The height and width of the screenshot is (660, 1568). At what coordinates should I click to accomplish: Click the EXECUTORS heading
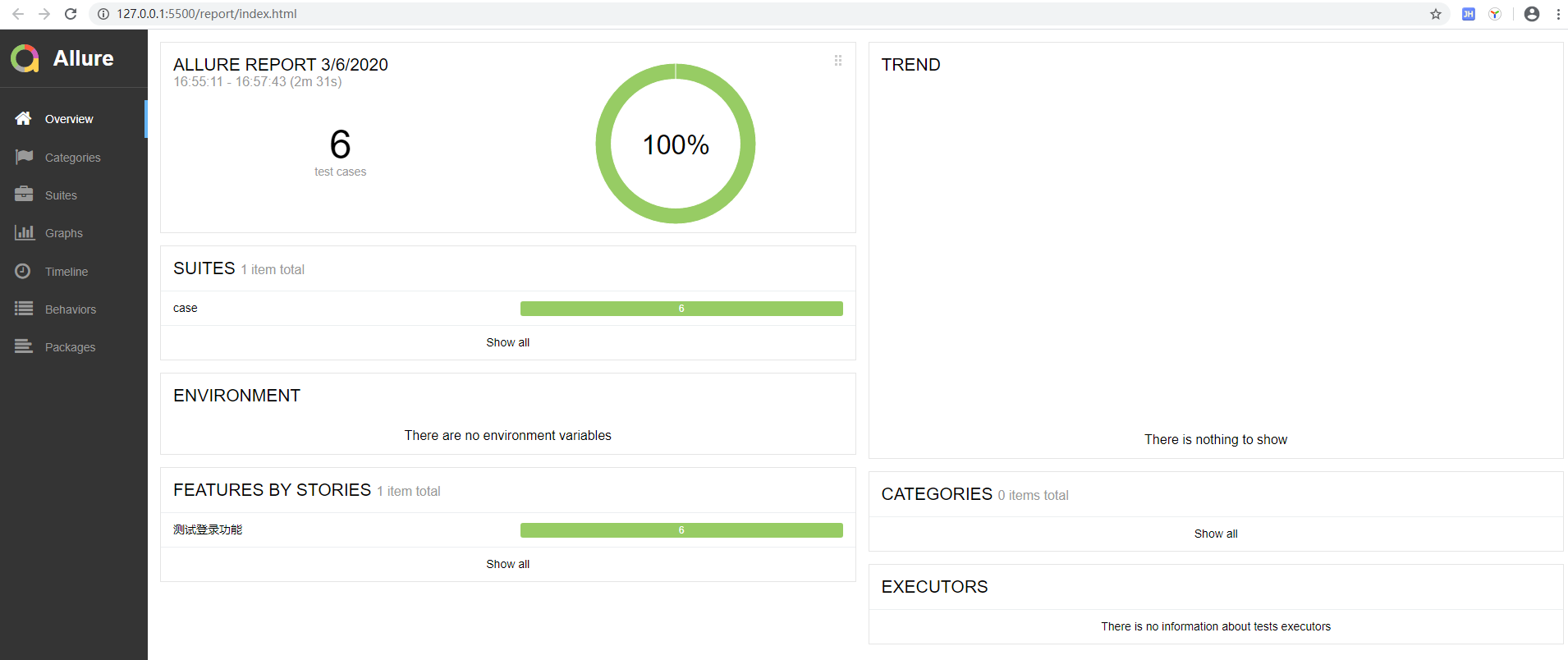pyautogui.click(x=934, y=587)
